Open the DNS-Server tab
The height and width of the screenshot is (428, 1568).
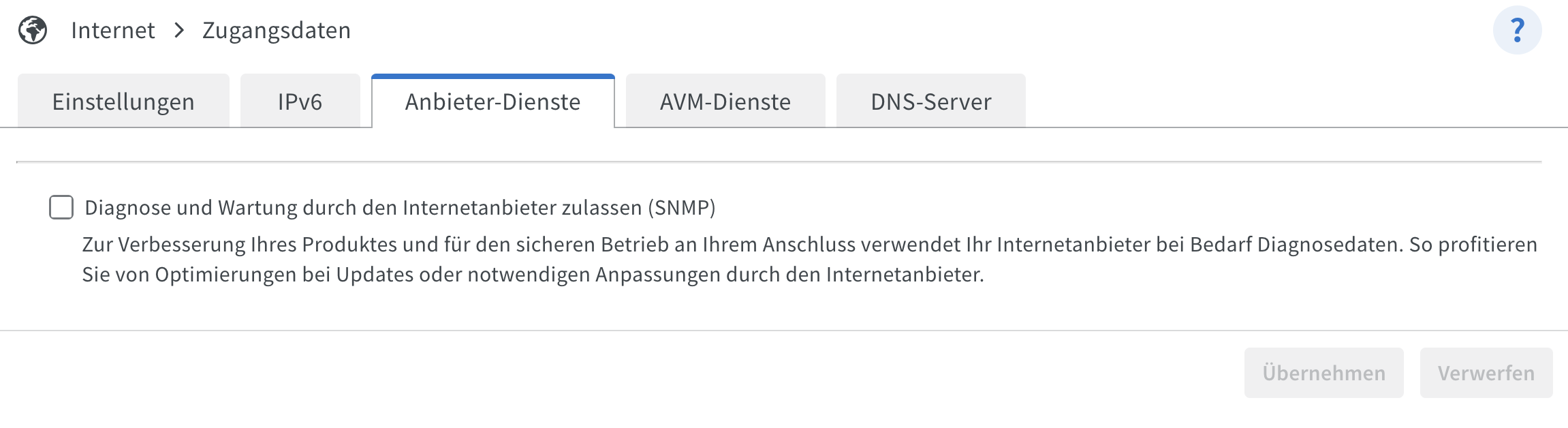coord(930,102)
